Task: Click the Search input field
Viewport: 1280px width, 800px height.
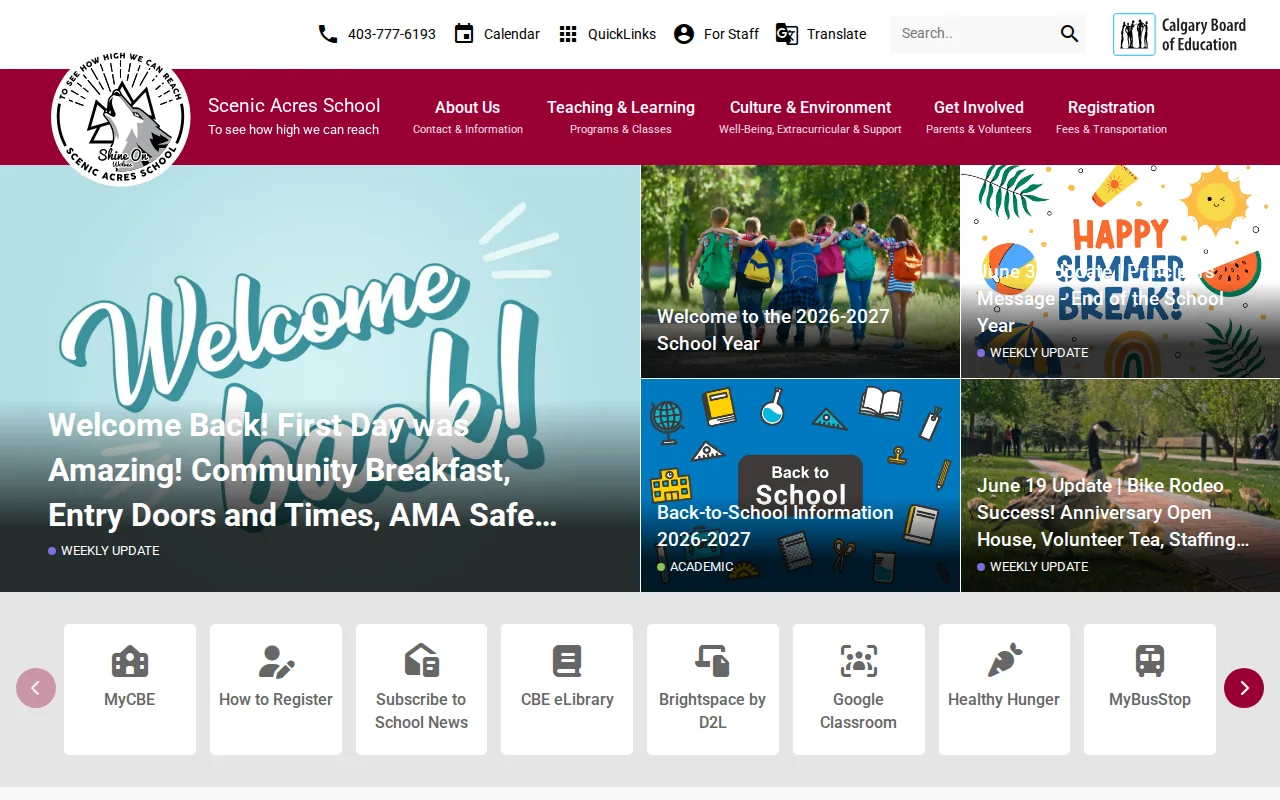Action: [973, 34]
